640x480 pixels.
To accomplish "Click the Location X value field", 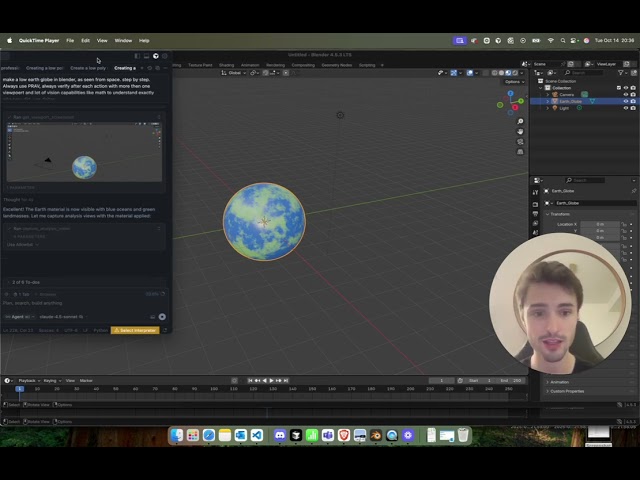I will point(600,224).
